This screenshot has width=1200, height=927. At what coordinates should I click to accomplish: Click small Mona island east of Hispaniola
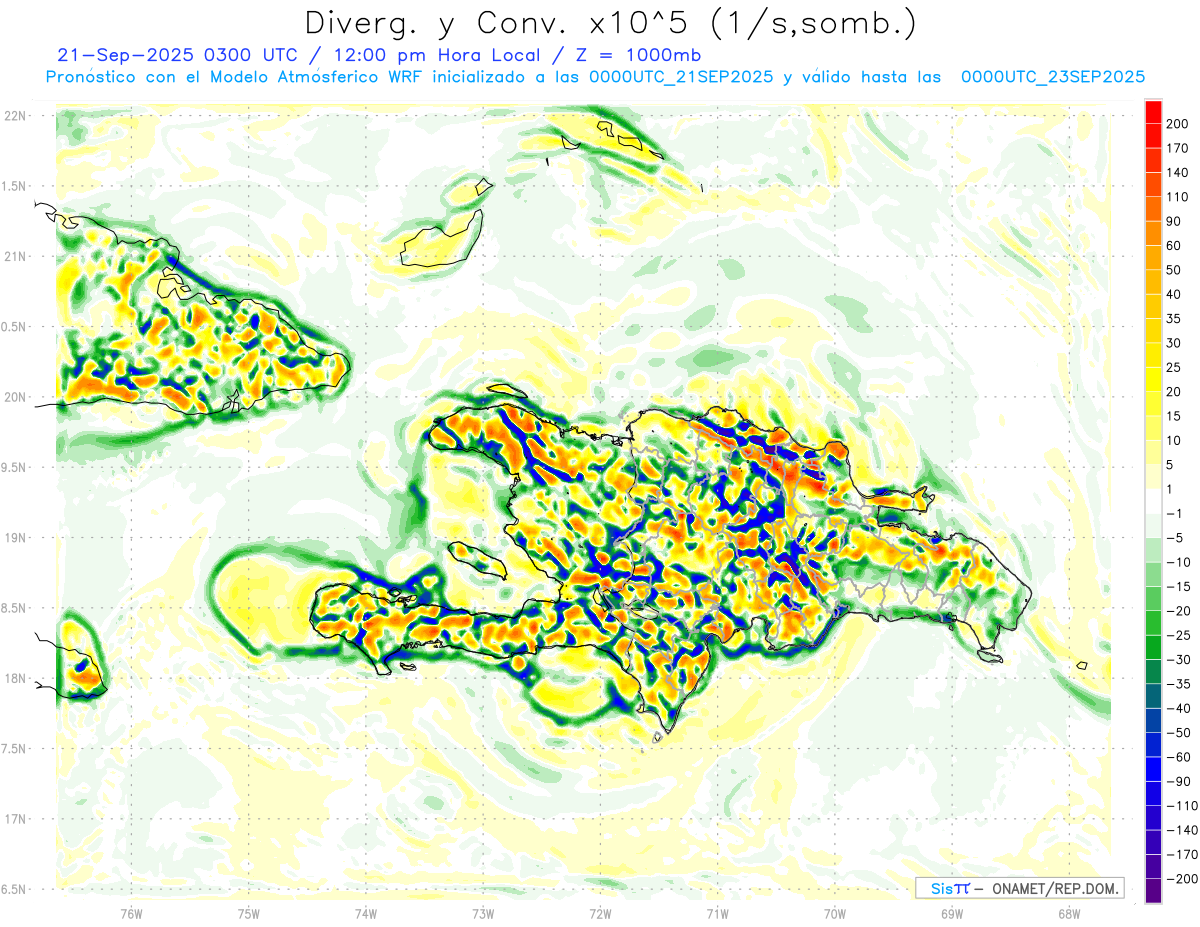[1081, 666]
